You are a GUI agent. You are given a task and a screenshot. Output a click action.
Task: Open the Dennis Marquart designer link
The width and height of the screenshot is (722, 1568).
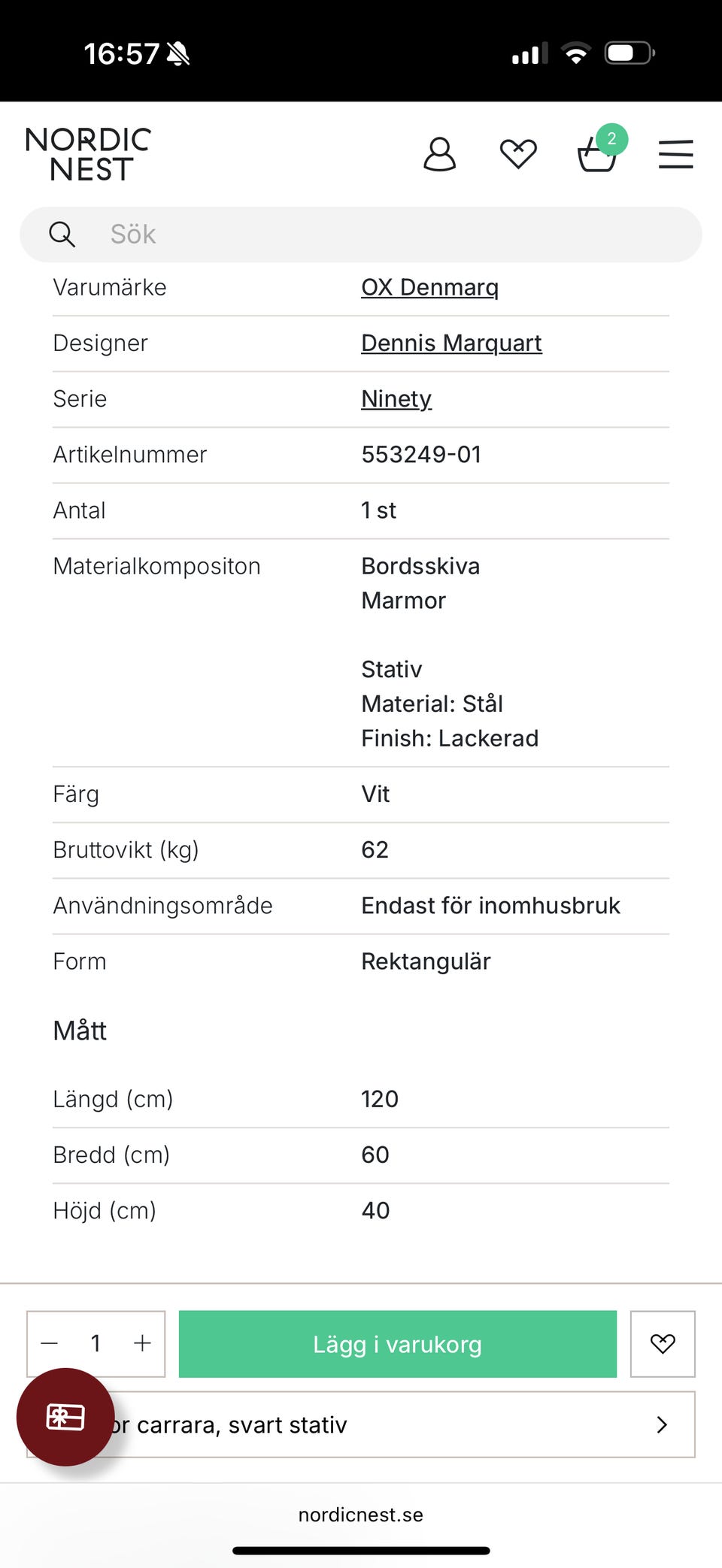pos(451,343)
